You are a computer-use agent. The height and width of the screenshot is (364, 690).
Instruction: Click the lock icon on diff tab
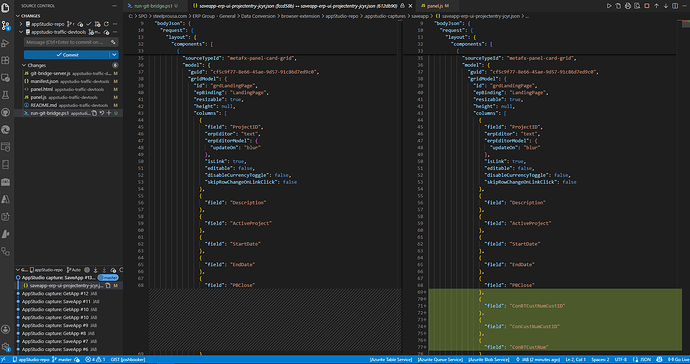[x=402, y=6]
